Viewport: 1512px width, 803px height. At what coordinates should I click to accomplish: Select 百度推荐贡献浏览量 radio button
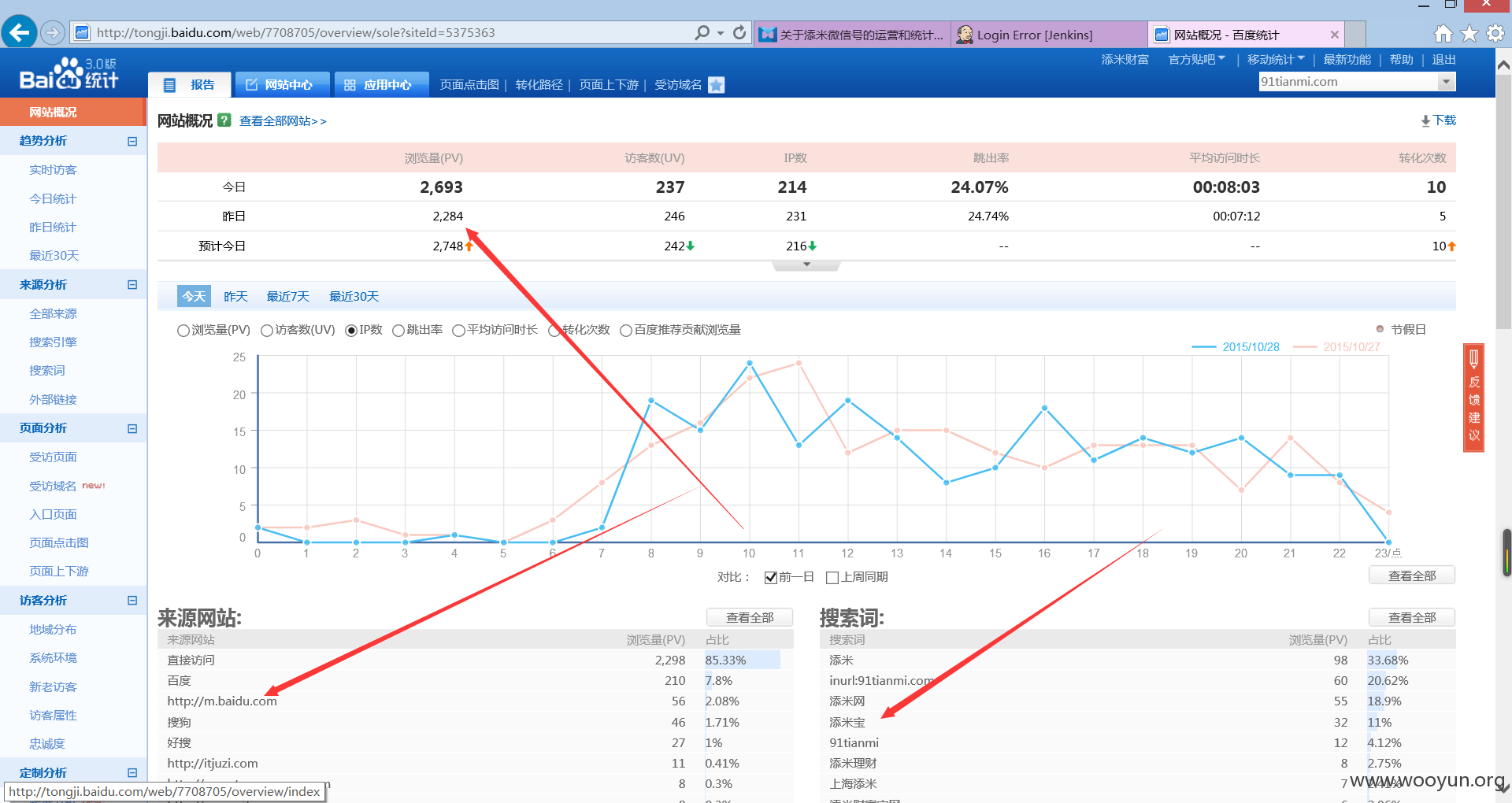pyautogui.click(x=626, y=331)
